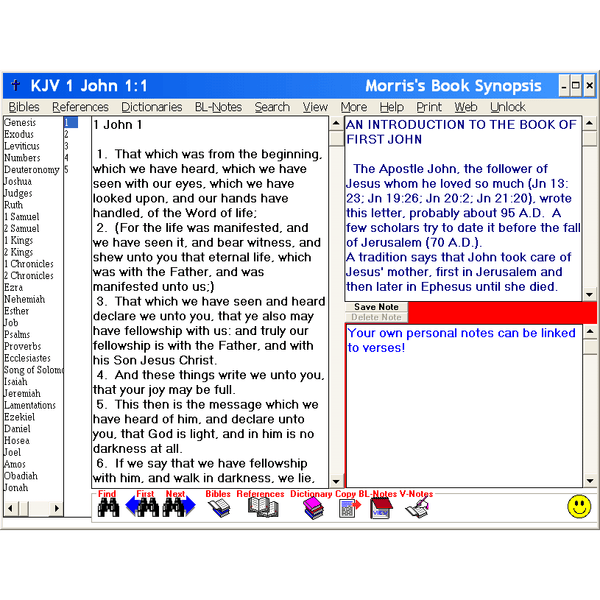This screenshot has height=600, width=600.
Task: Click the Save Note button
Action: [x=376, y=307]
